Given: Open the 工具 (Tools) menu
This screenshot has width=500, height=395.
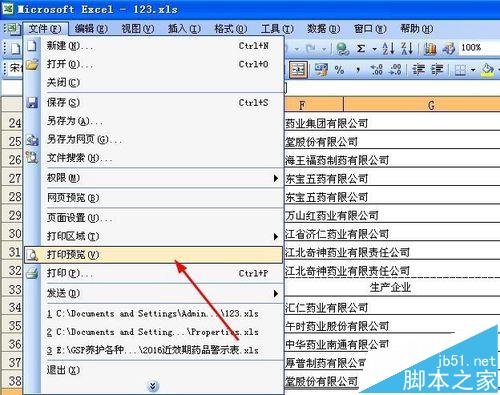Looking at the screenshot, I should (x=277, y=29).
